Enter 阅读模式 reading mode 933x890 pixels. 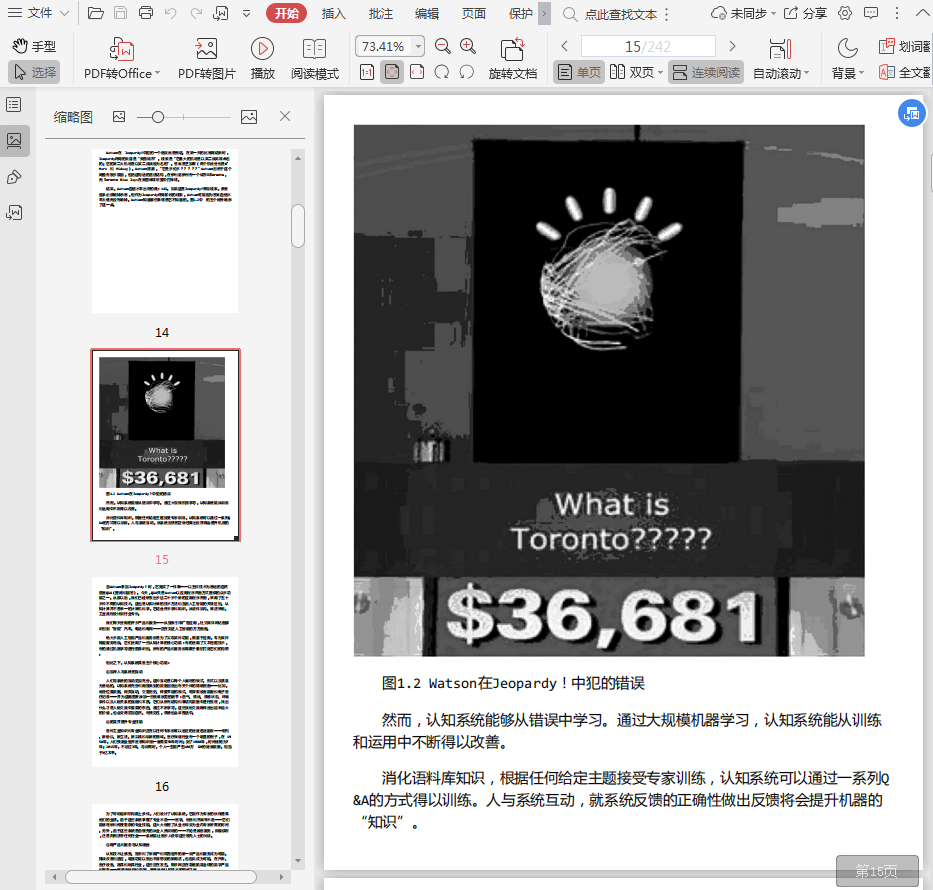pos(315,58)
